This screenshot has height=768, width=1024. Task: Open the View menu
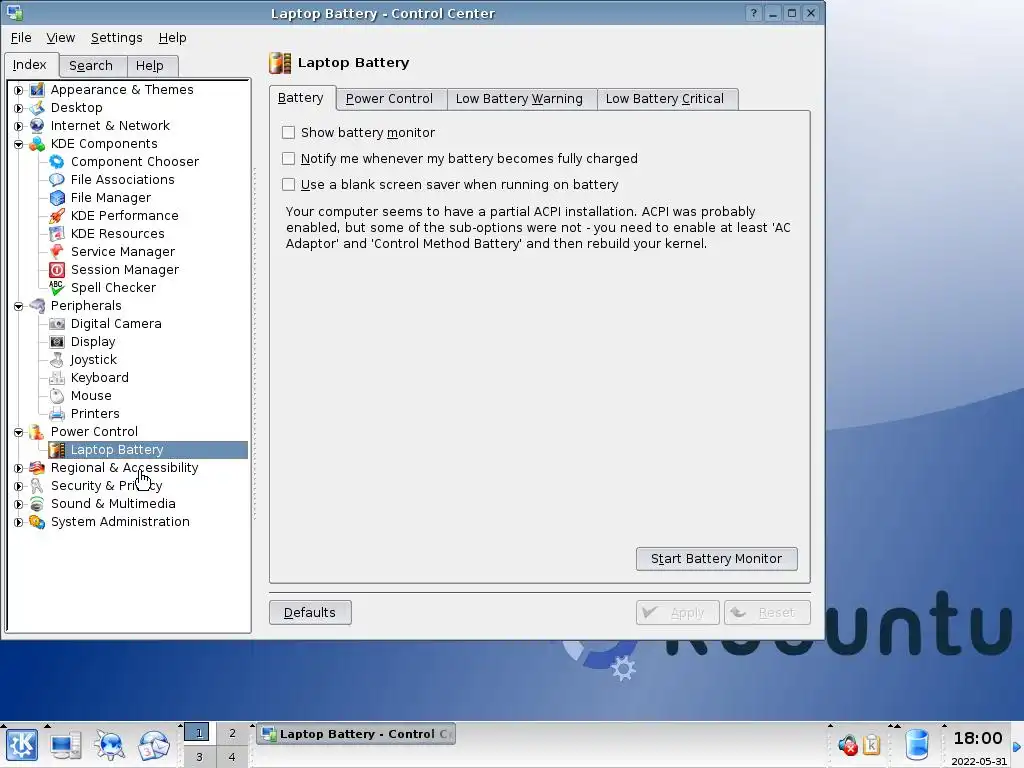pos(60,38)
